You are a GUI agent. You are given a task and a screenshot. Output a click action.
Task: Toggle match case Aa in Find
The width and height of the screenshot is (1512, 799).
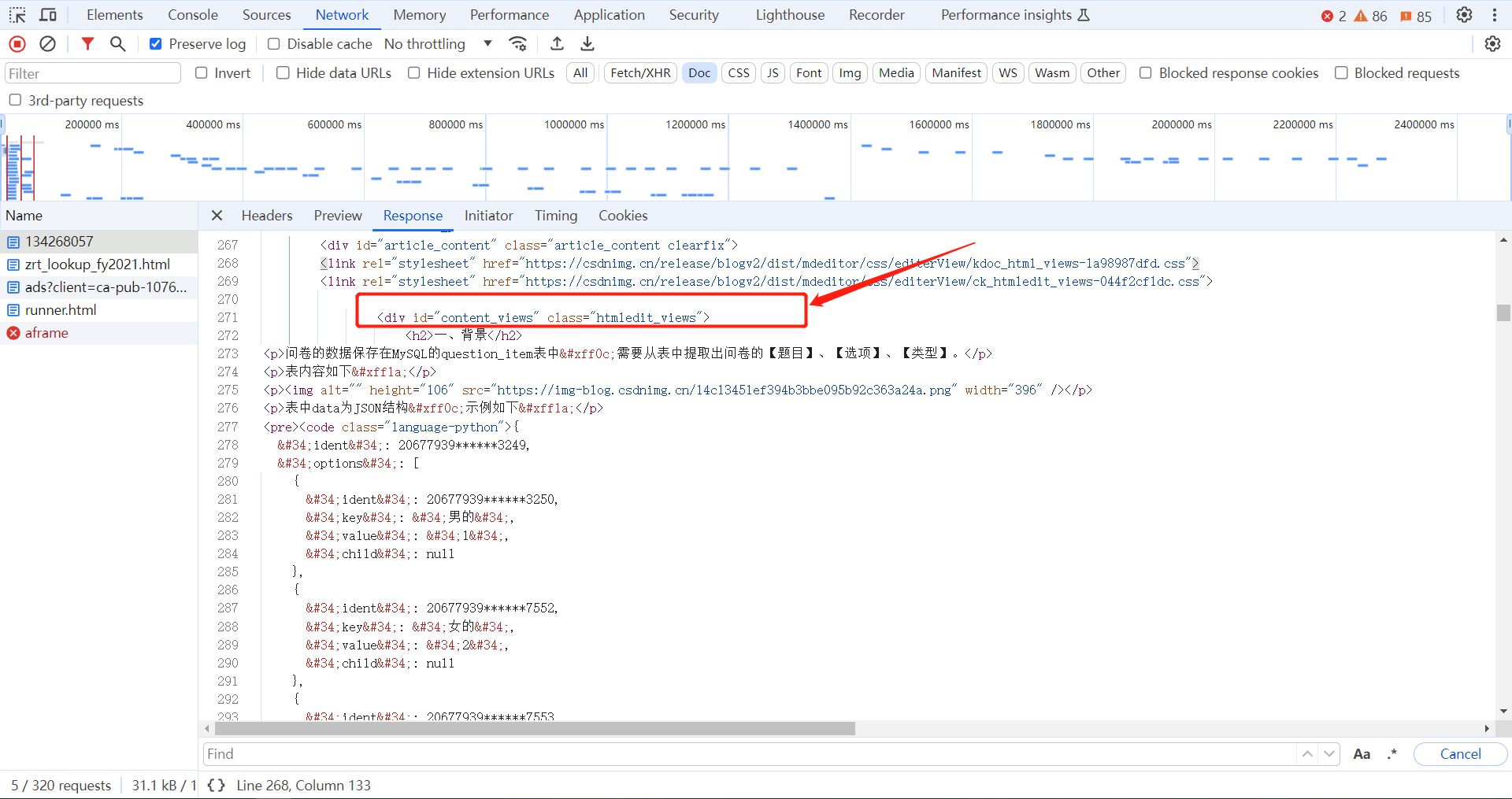[1362, 754]
